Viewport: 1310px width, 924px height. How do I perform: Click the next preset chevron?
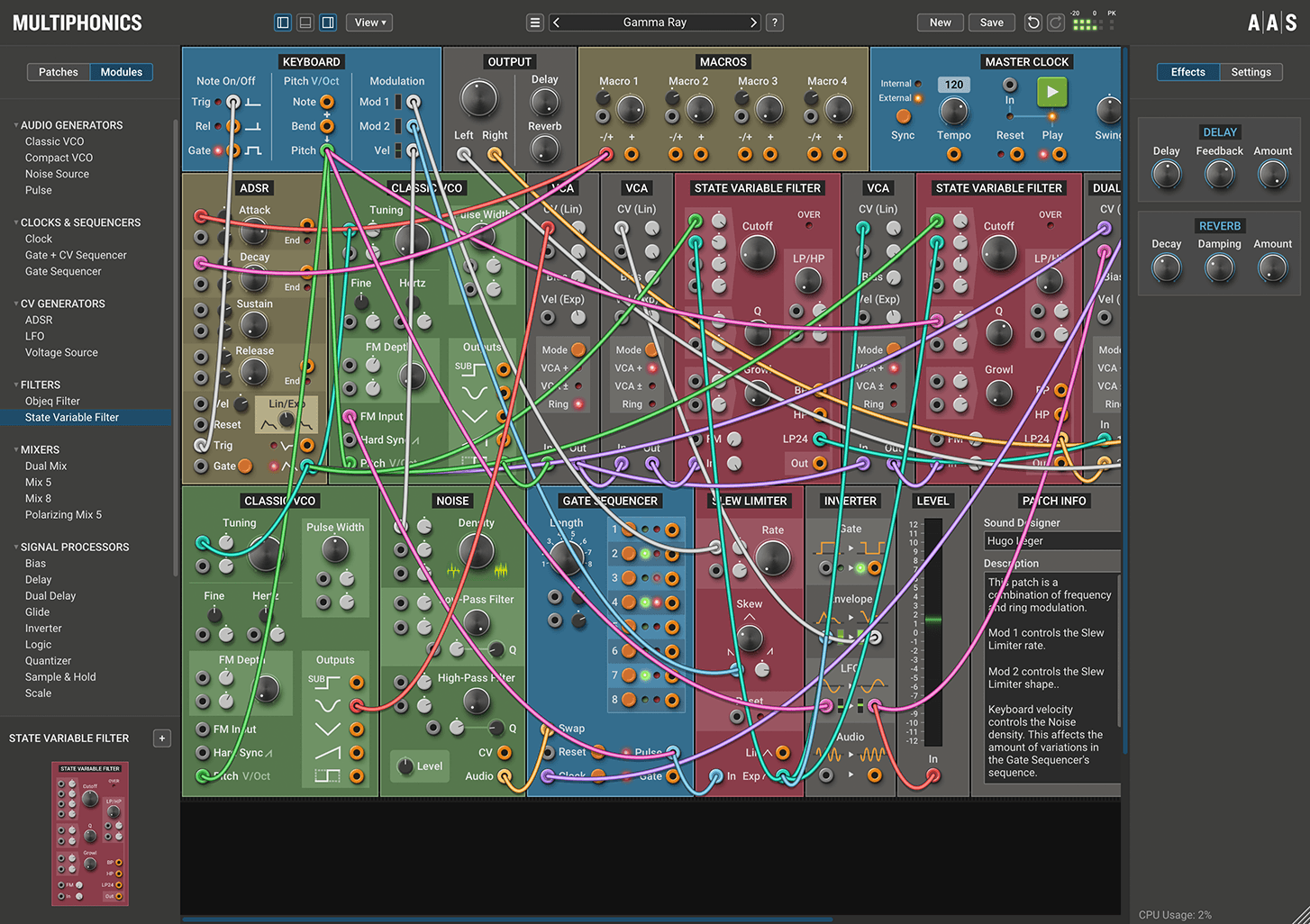point(753,22)
